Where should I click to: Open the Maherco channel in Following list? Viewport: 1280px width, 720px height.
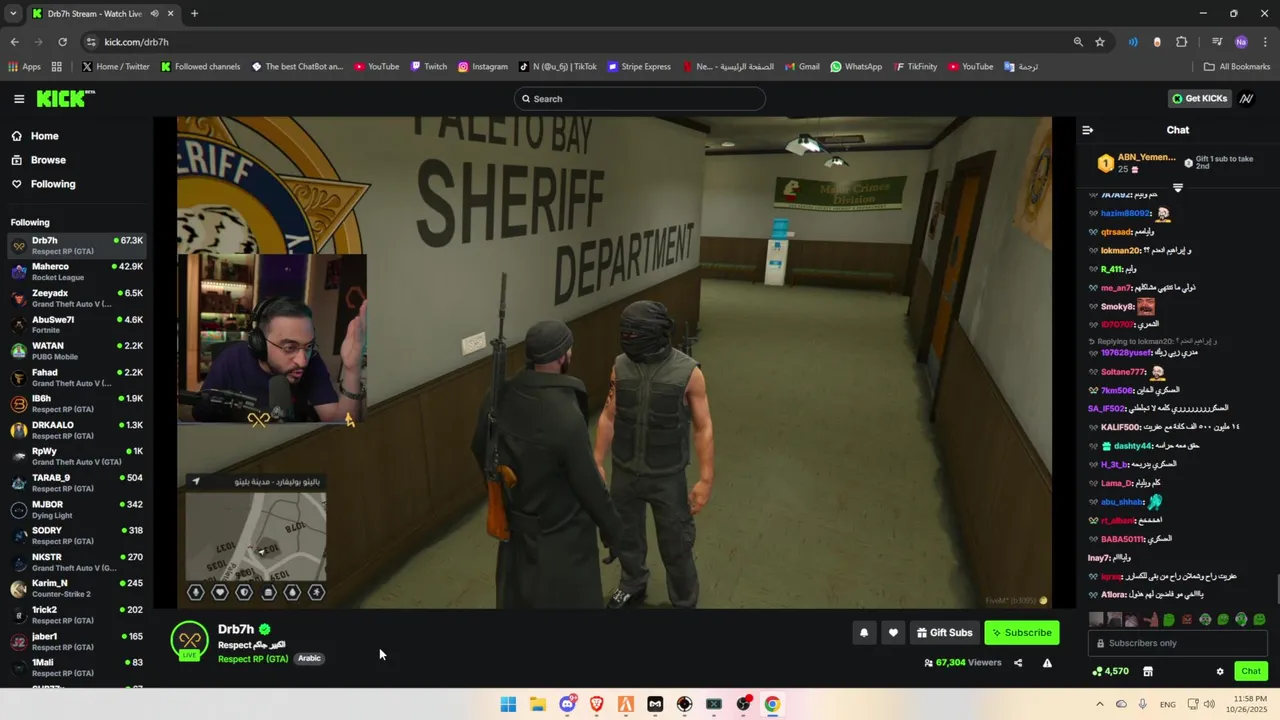click(77, 272)
